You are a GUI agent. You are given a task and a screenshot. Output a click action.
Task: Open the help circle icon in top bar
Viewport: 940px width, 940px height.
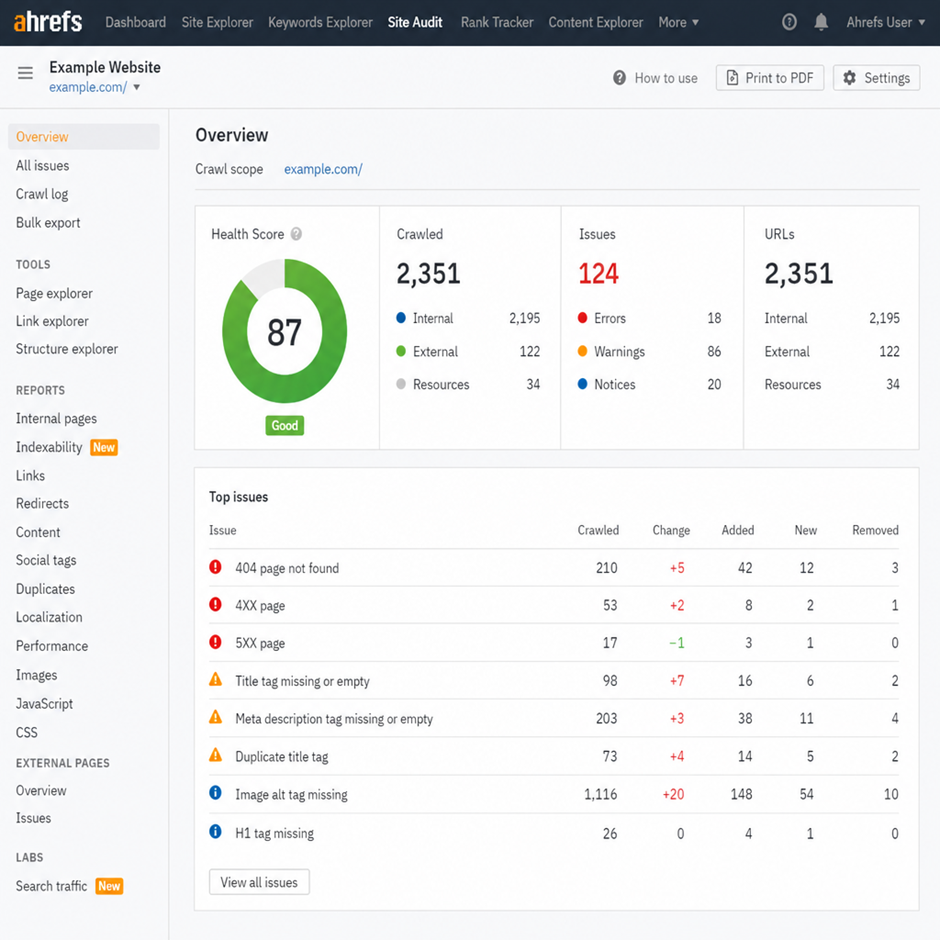(x=789, y=22)
